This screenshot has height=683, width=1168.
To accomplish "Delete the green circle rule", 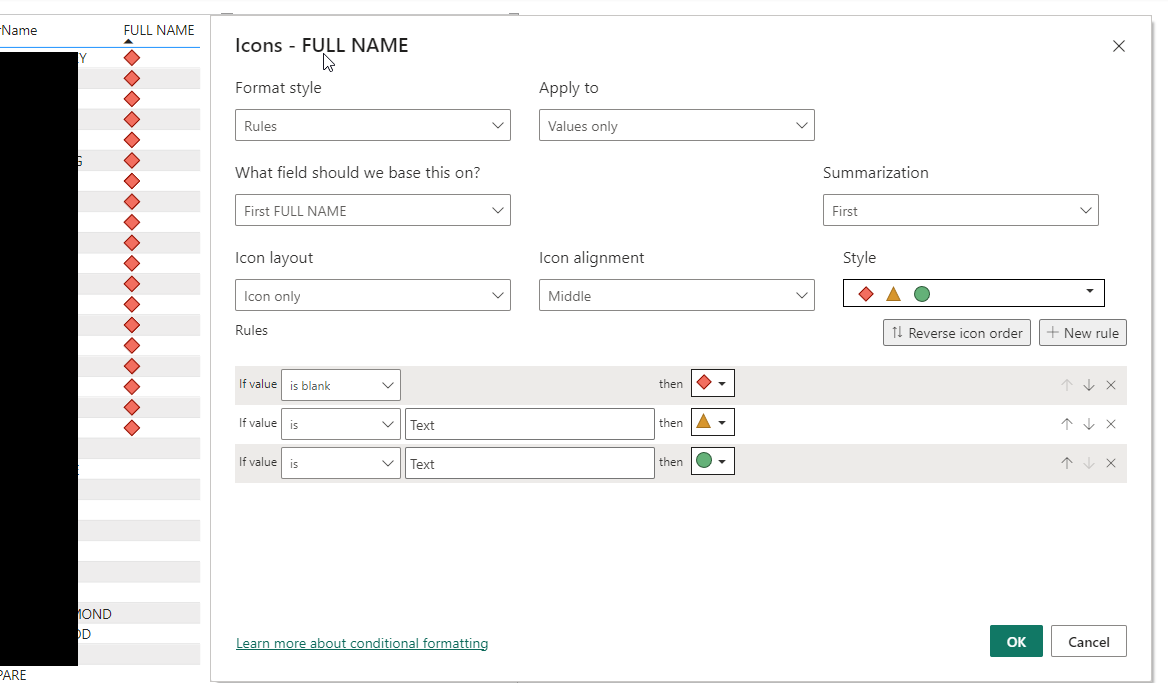I will pyautogui.click(x=1111, y=463).
